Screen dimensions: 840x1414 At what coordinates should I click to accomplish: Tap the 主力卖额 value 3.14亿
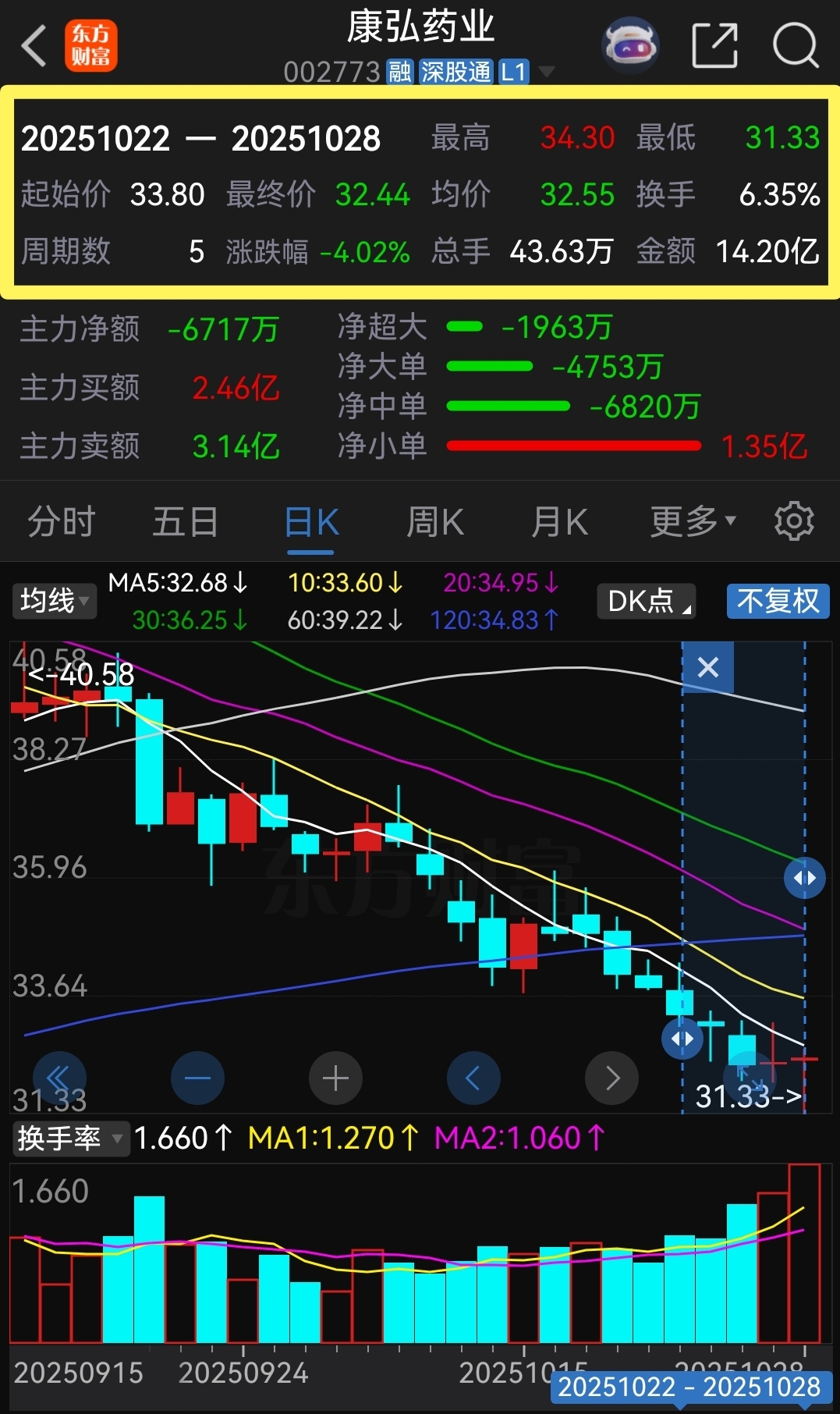236,446
